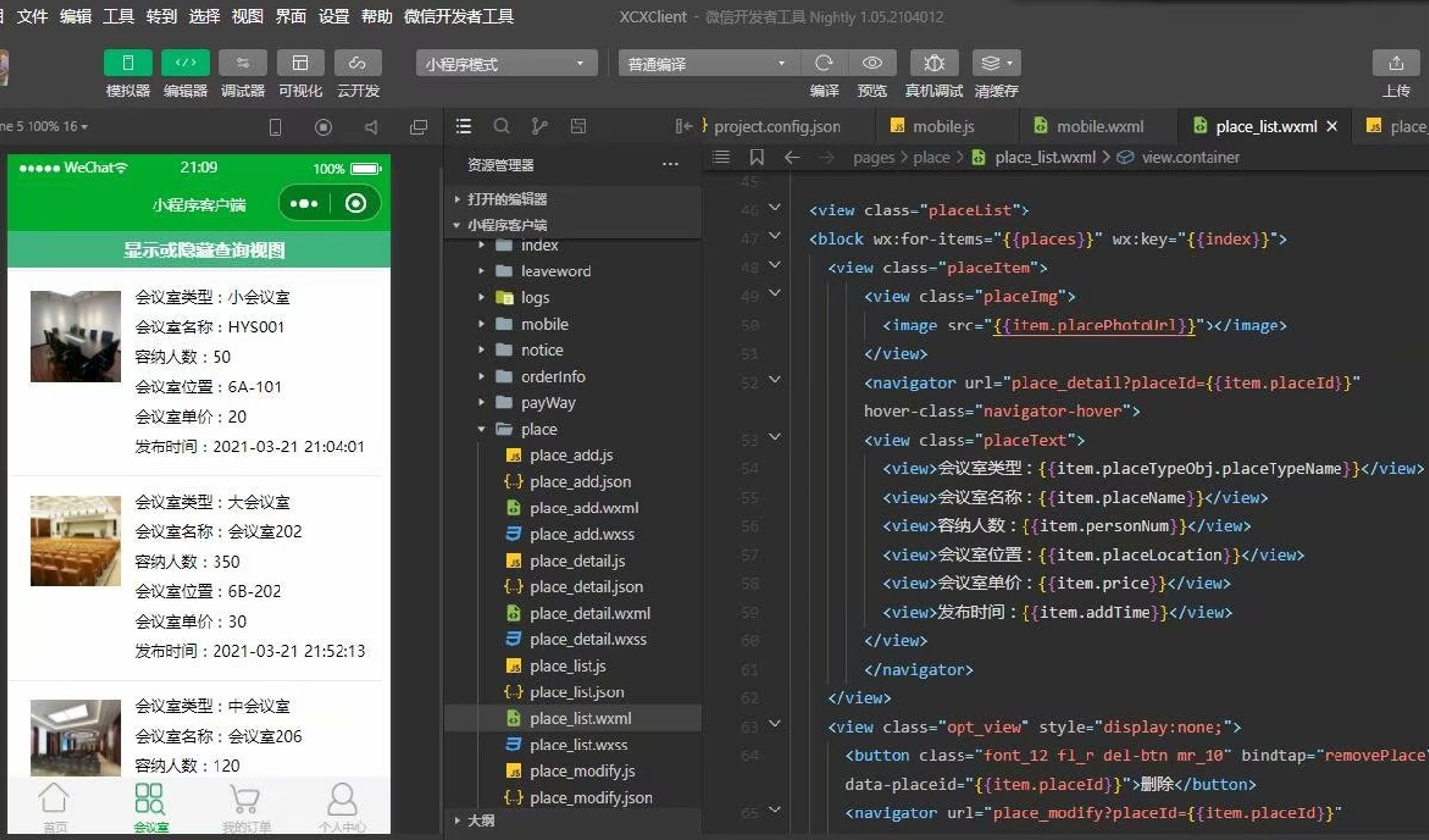Click the editor back navigation arrow
This screenshot has width=1429, height=840.
(792, 157)
